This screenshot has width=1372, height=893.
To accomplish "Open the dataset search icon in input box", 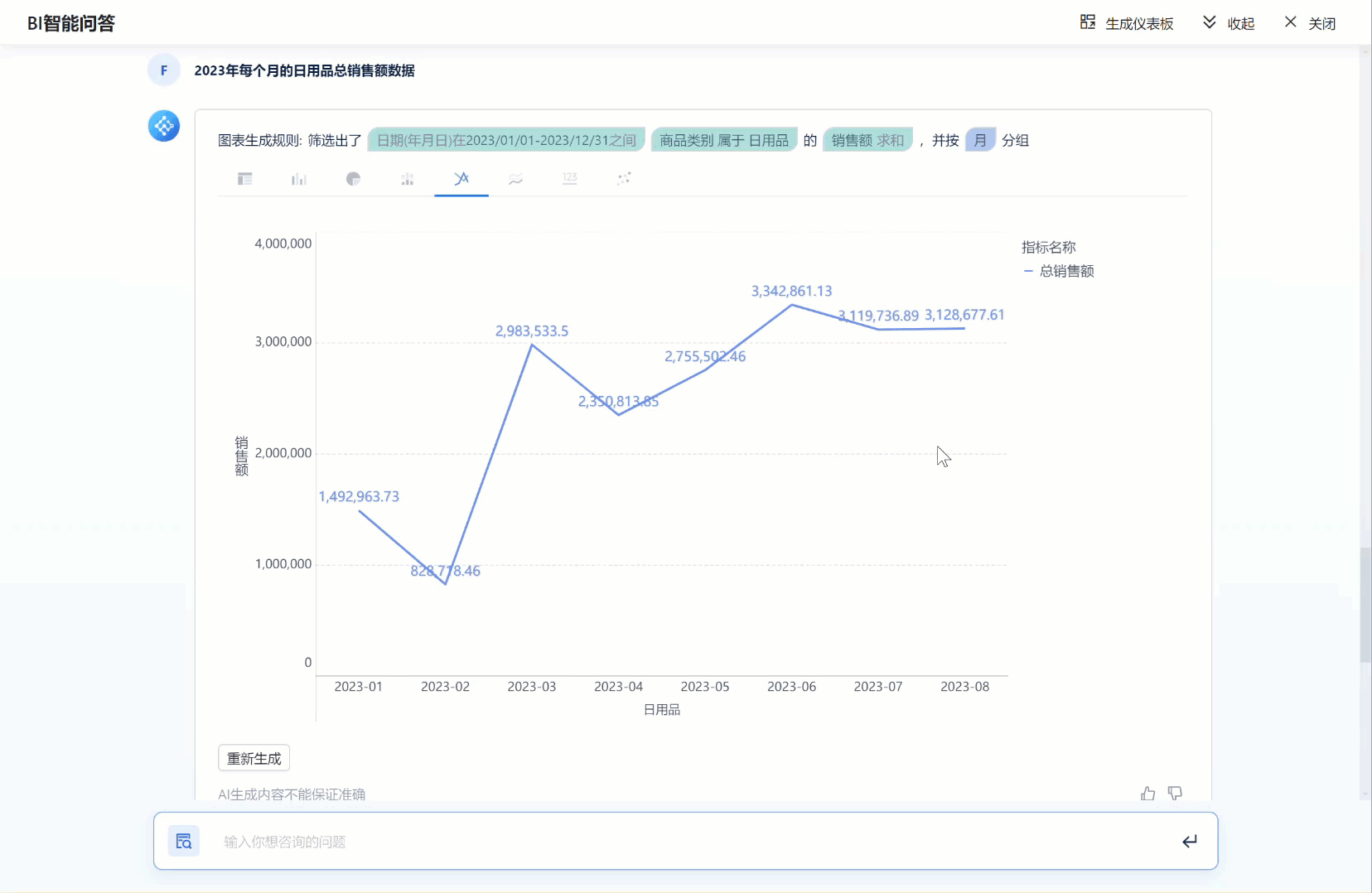I will pos(184,841).
